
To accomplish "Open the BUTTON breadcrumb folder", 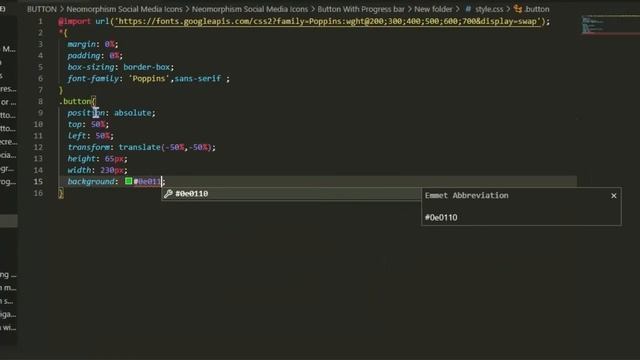I will point(42,9).
